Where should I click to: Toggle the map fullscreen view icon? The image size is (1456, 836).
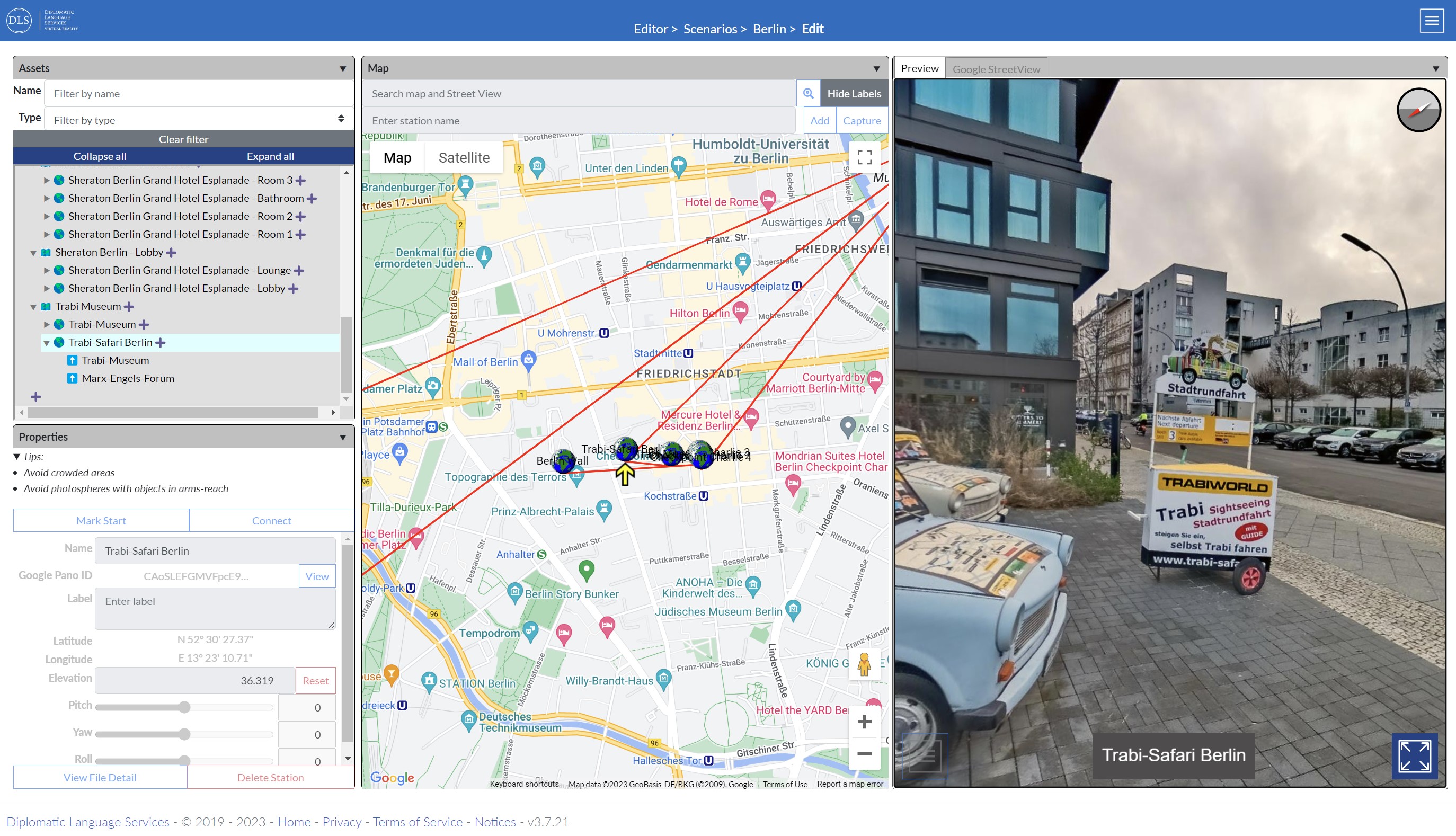(864, 157)
